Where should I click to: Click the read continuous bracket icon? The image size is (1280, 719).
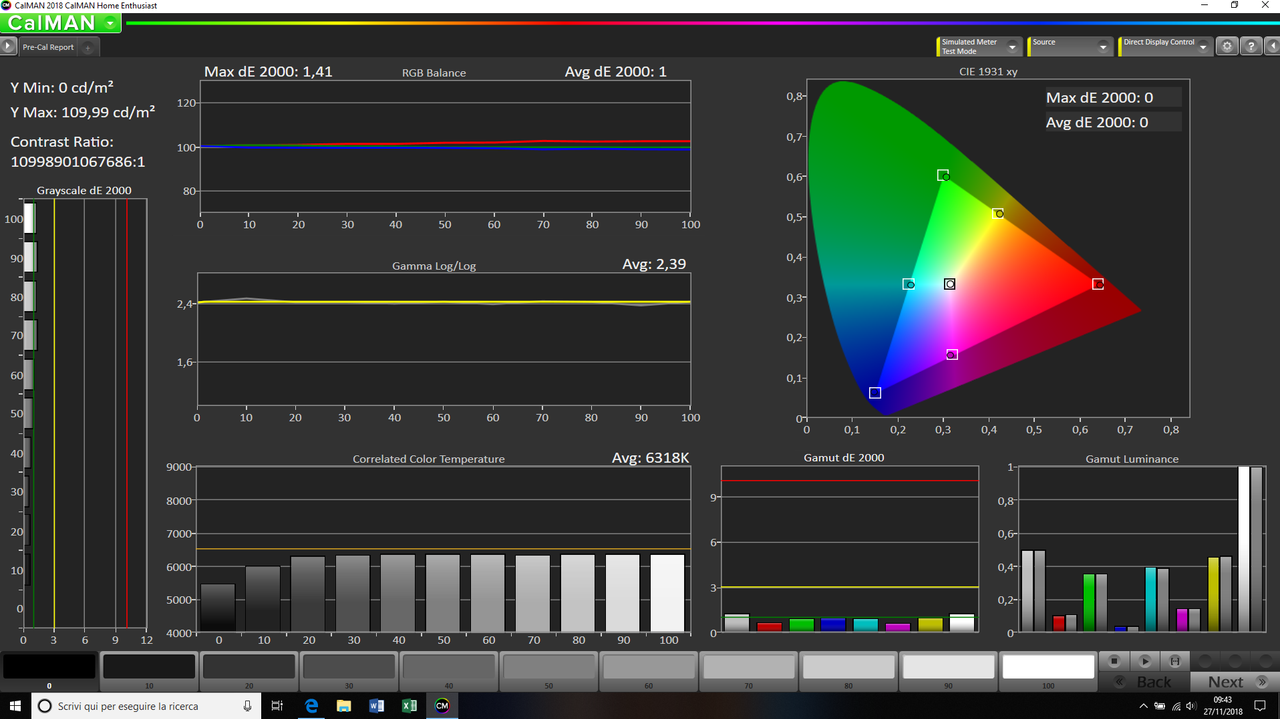click(x=1175, y=661)
